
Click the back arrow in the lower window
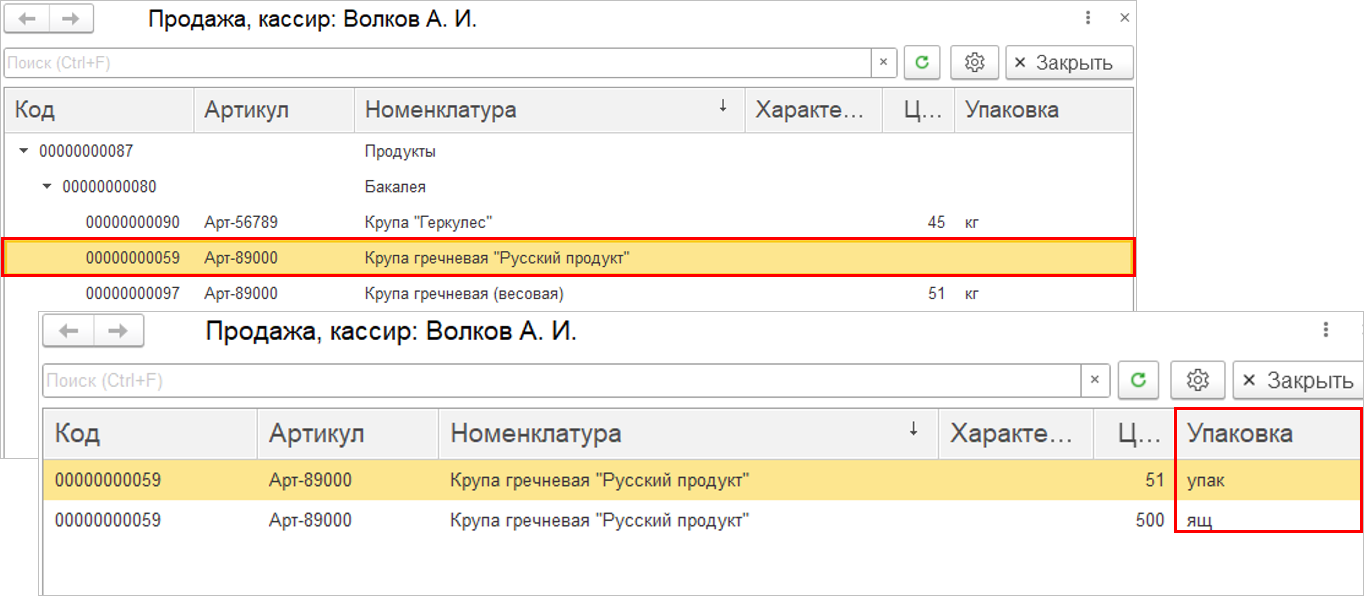pos(68,331)
